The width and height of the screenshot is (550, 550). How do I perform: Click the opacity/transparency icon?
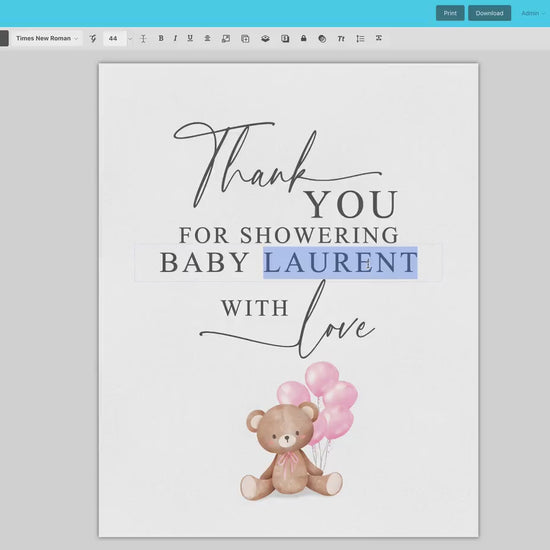[322, 39]
